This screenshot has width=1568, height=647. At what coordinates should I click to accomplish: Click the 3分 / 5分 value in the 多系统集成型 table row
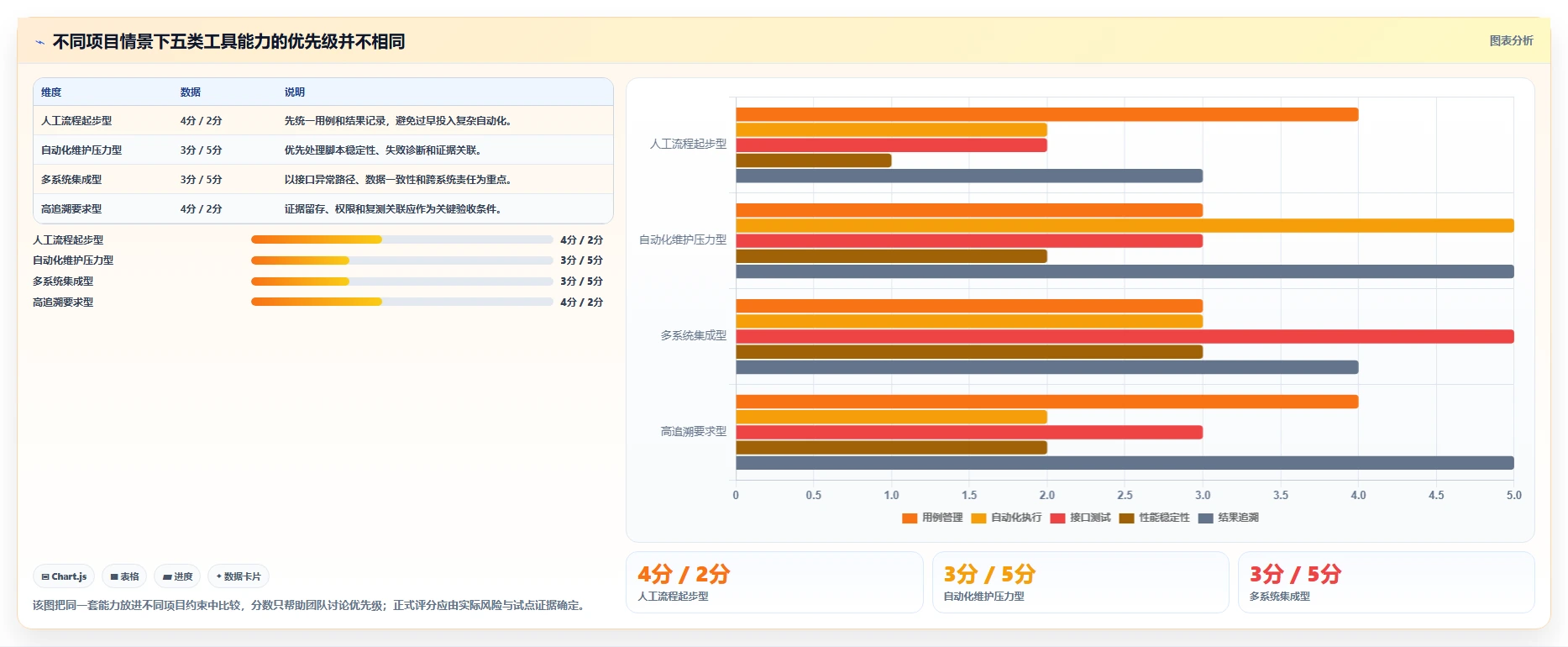[x=201, y=180]
